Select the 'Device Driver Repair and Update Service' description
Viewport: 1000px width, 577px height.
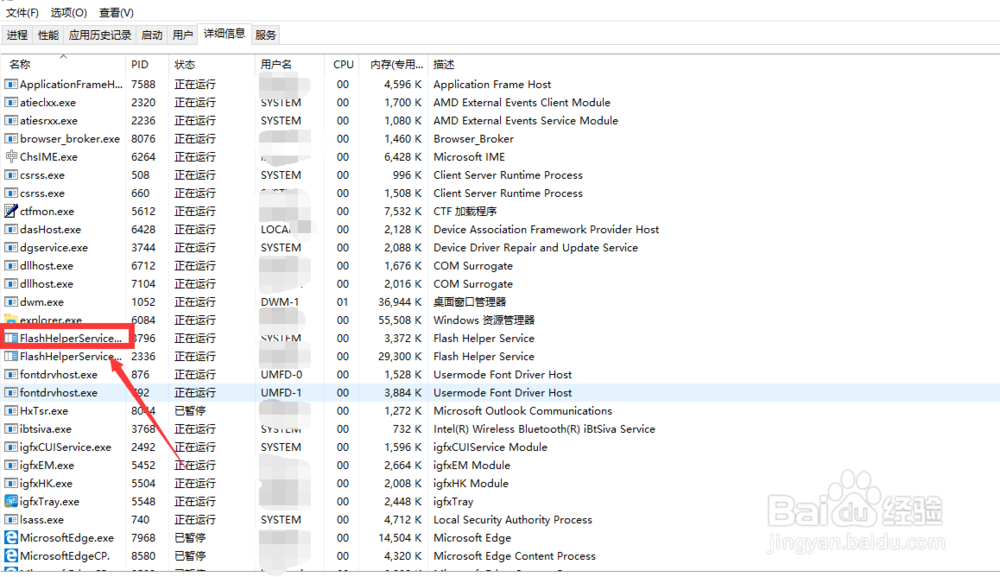coord(536,247)
